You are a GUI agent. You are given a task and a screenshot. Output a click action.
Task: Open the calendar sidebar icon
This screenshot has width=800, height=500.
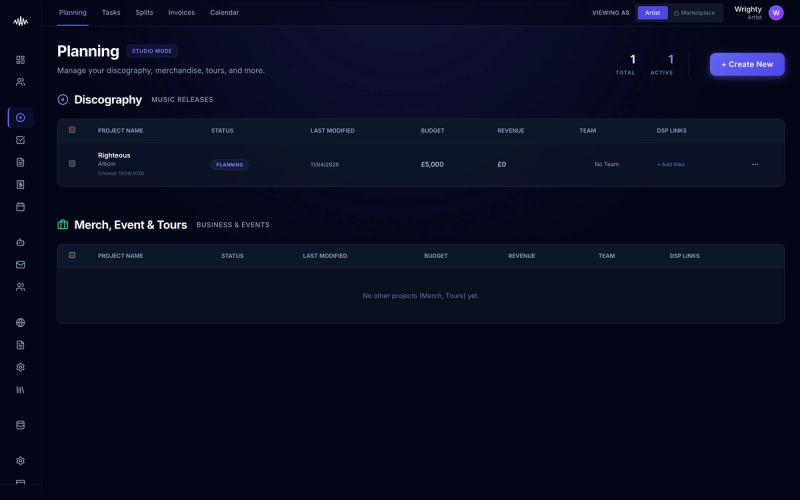[x=20, y=207]
